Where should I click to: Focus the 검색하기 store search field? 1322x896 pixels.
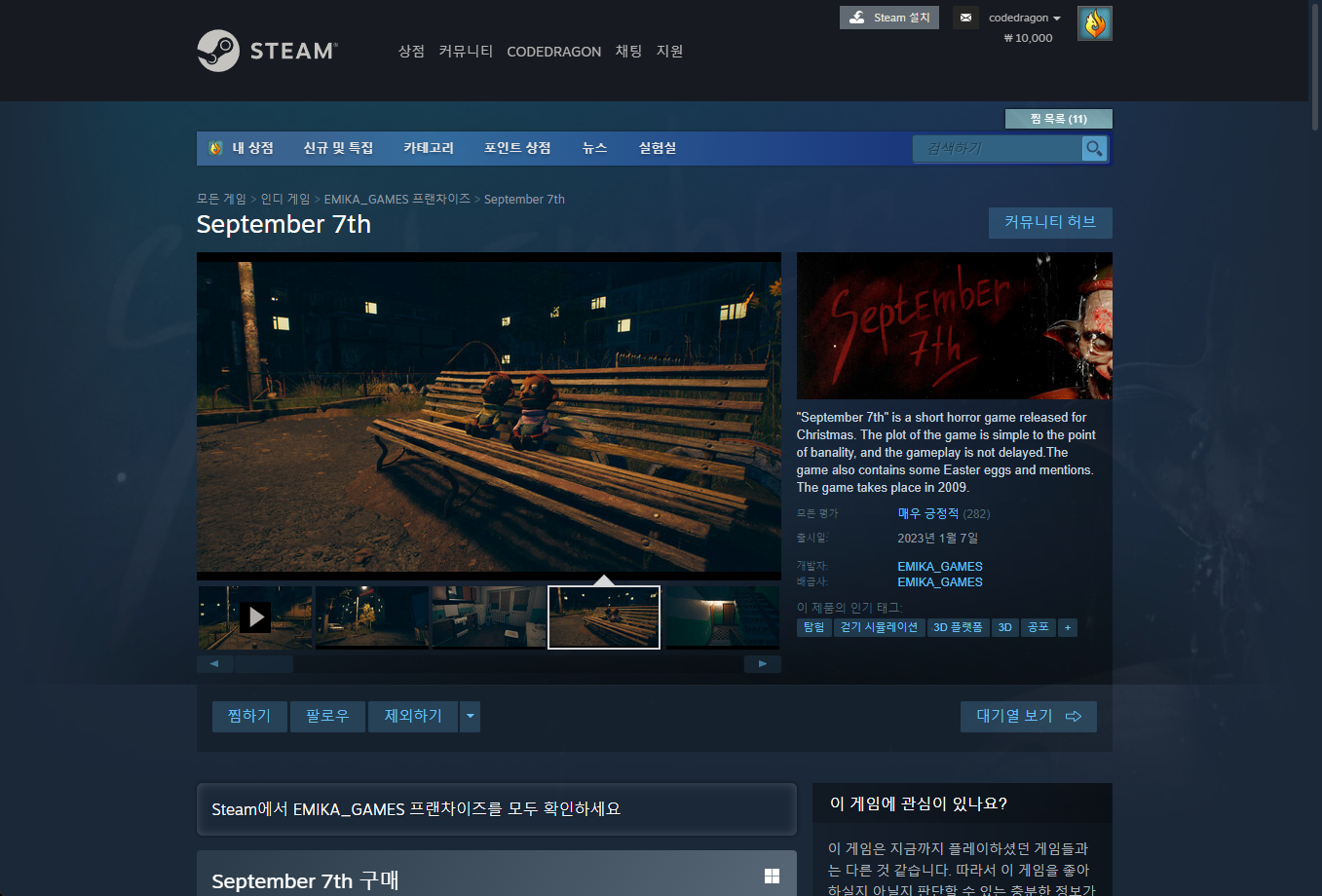pyautogui.click(x=998, y=148)
